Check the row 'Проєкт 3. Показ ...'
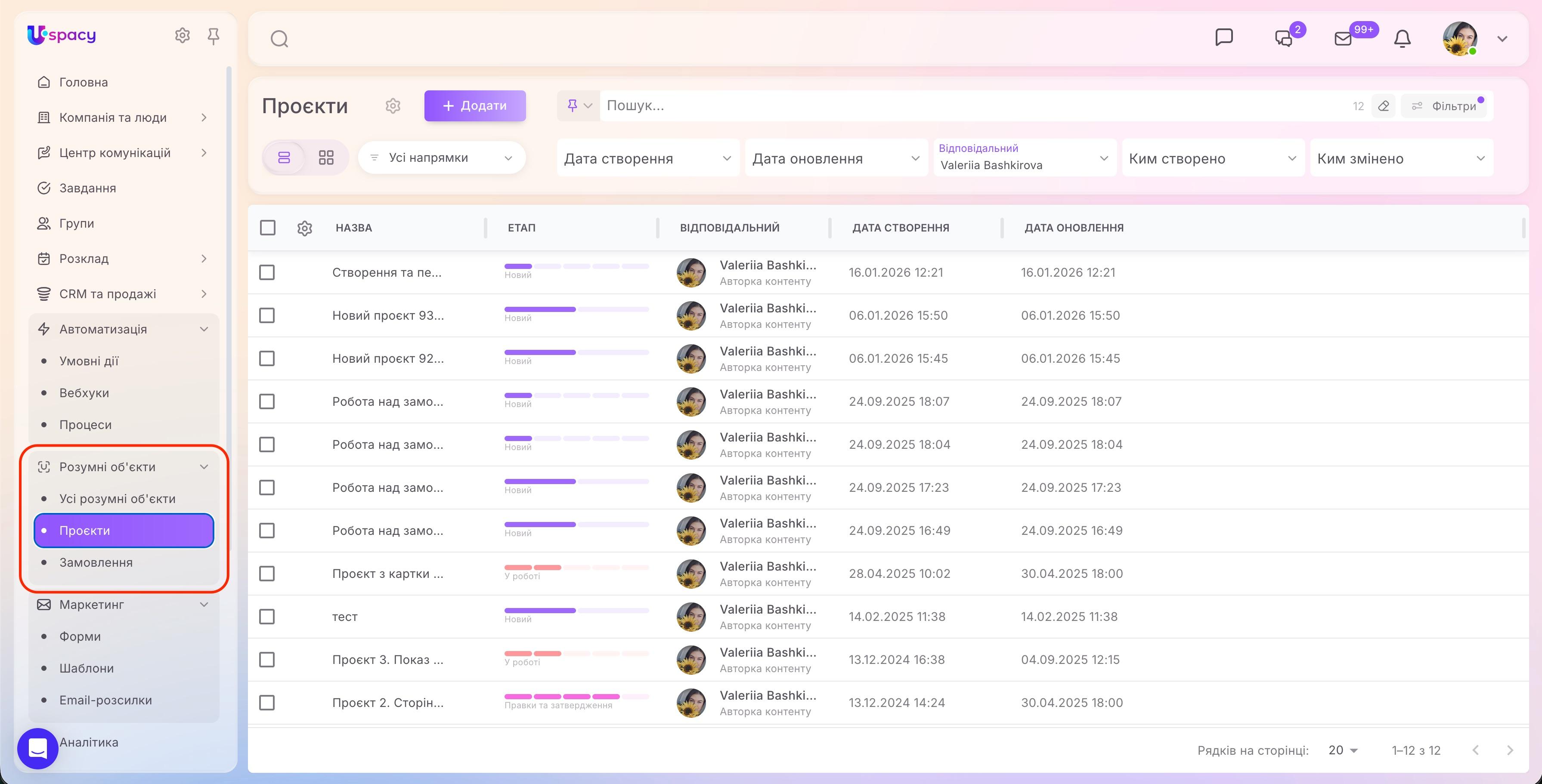The image size is (1542, 784). (267, 660)
